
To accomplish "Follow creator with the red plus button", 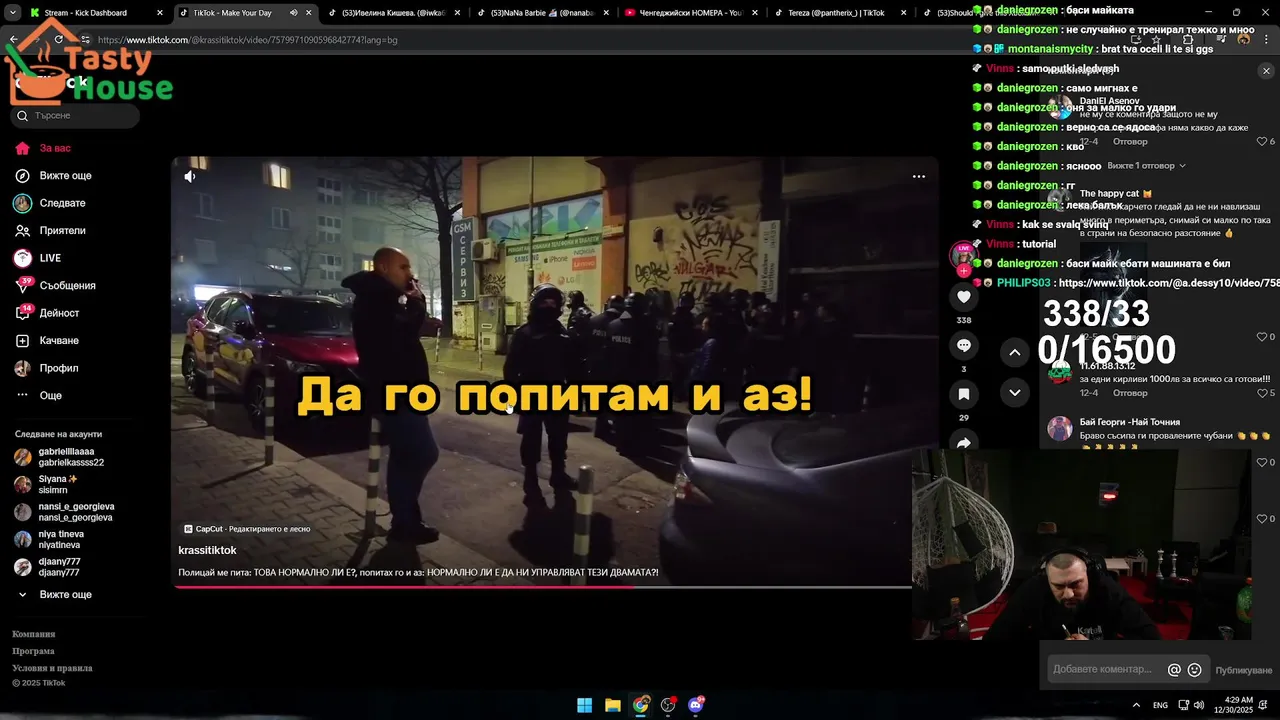I will point(964,271).
